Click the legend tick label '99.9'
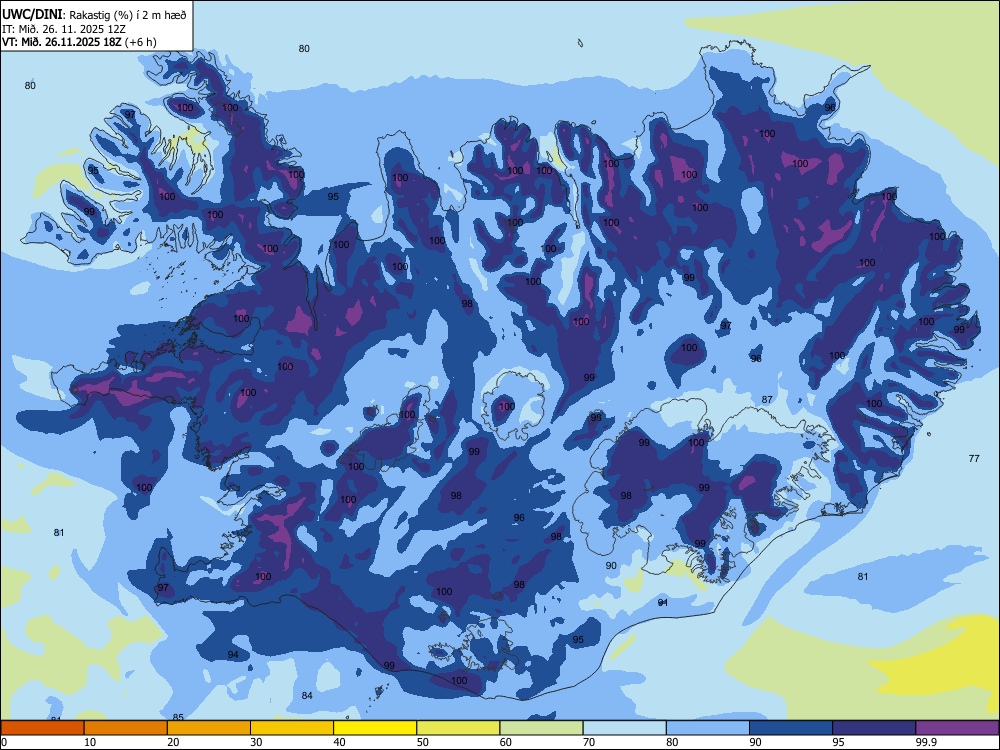 click(x=927, y=742)
